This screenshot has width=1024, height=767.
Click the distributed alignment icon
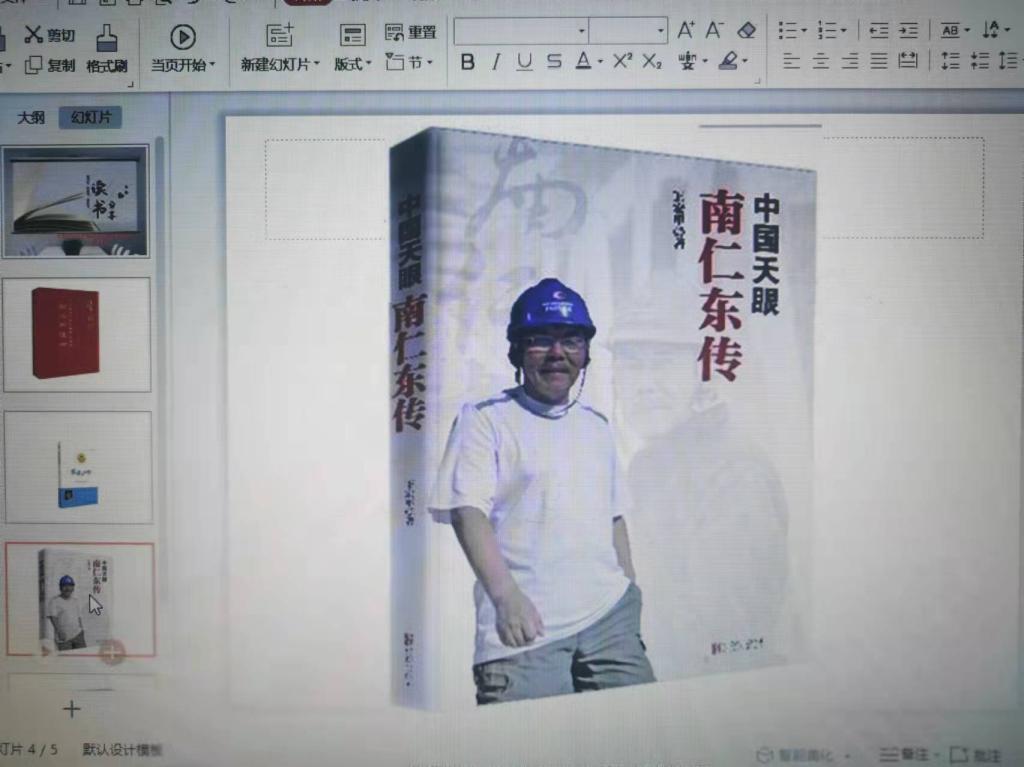point(908,61)
